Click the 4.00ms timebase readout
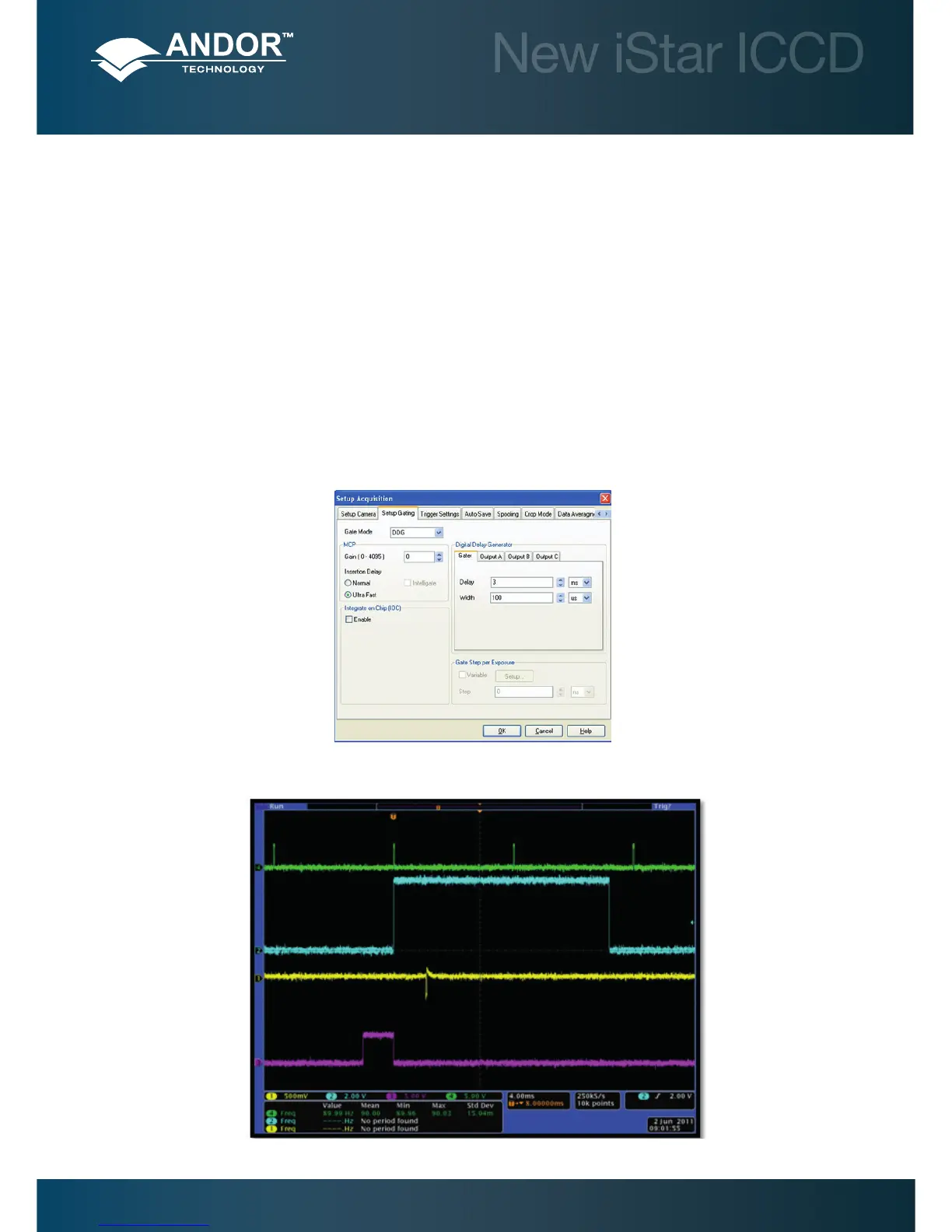The image size is (952, 1232). click(522, 1096)
